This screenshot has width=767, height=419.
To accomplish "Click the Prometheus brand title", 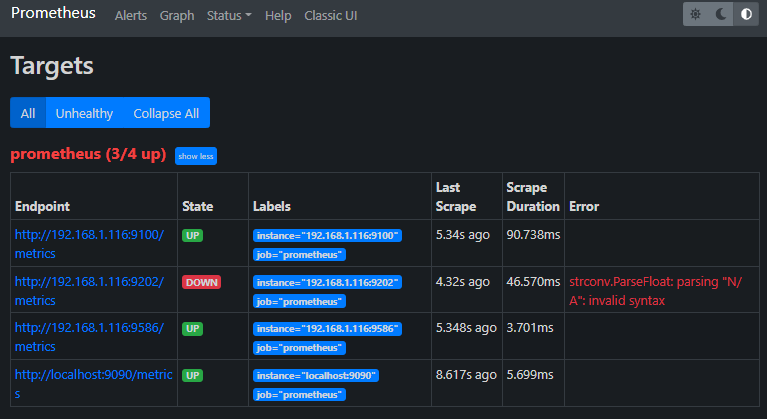I will (53, 13).
